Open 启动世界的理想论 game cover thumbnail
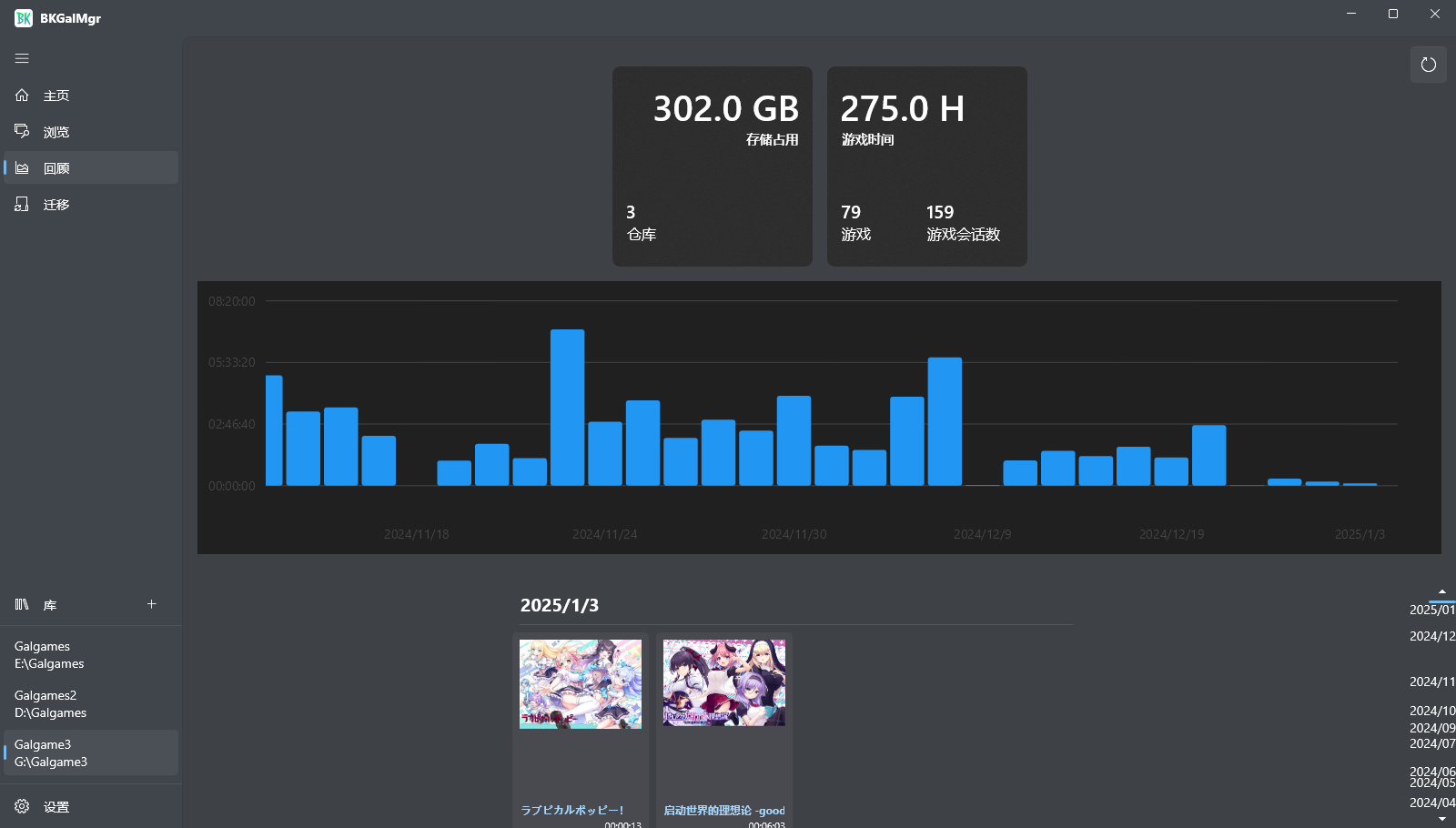1456x828 pixels. (724, 682)
